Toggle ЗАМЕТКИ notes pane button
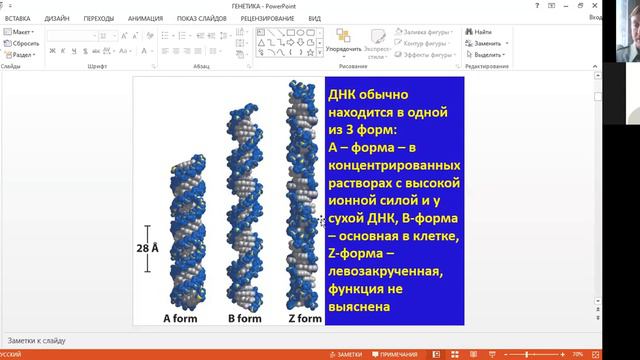This screenshot has width=640, height=360. 346,354
